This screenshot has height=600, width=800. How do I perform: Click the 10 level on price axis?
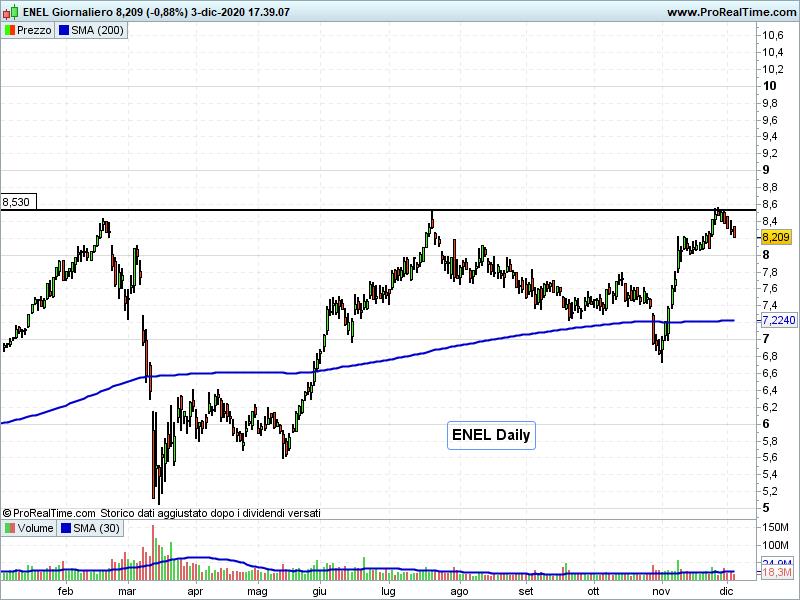770,85
